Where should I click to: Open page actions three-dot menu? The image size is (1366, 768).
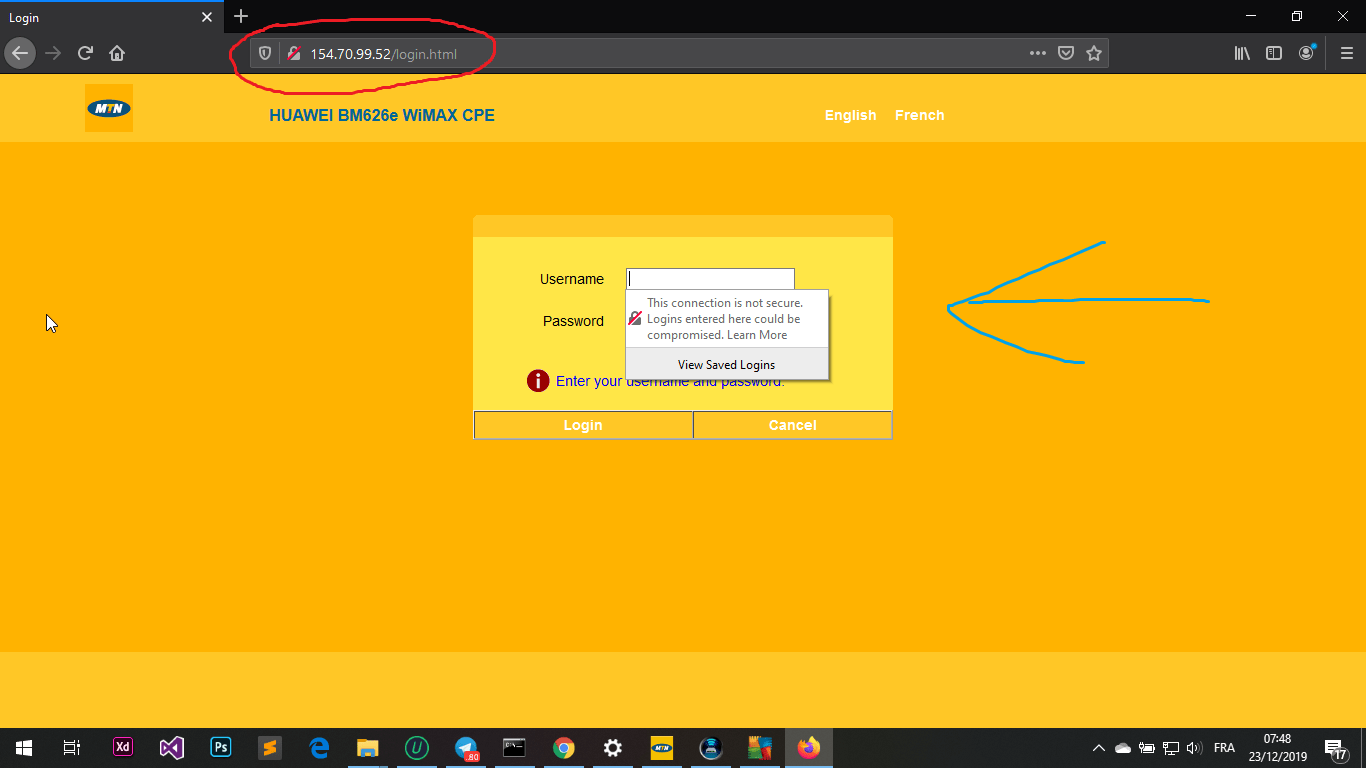point(1038,54)
